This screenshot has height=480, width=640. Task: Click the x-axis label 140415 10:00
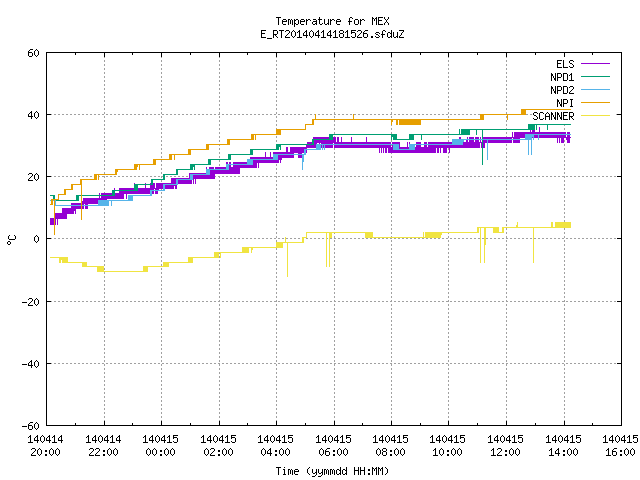(448, 446)
